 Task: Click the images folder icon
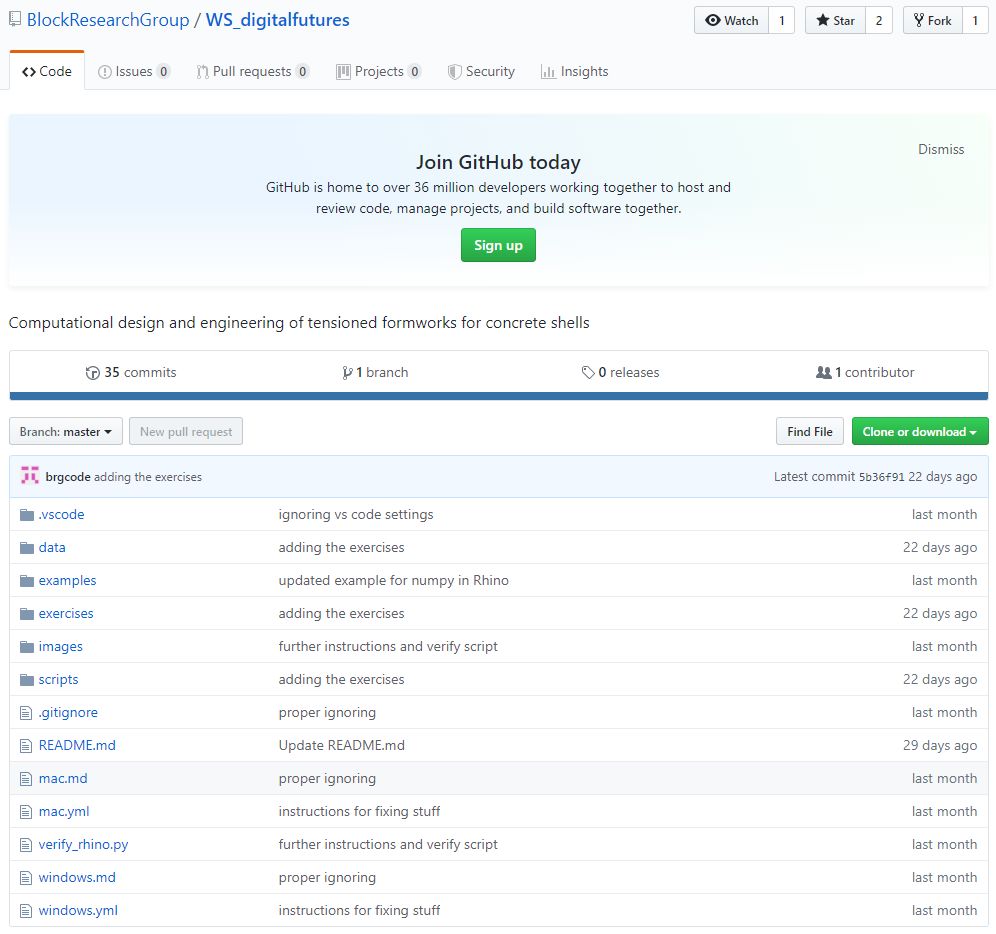pos(27,647)
